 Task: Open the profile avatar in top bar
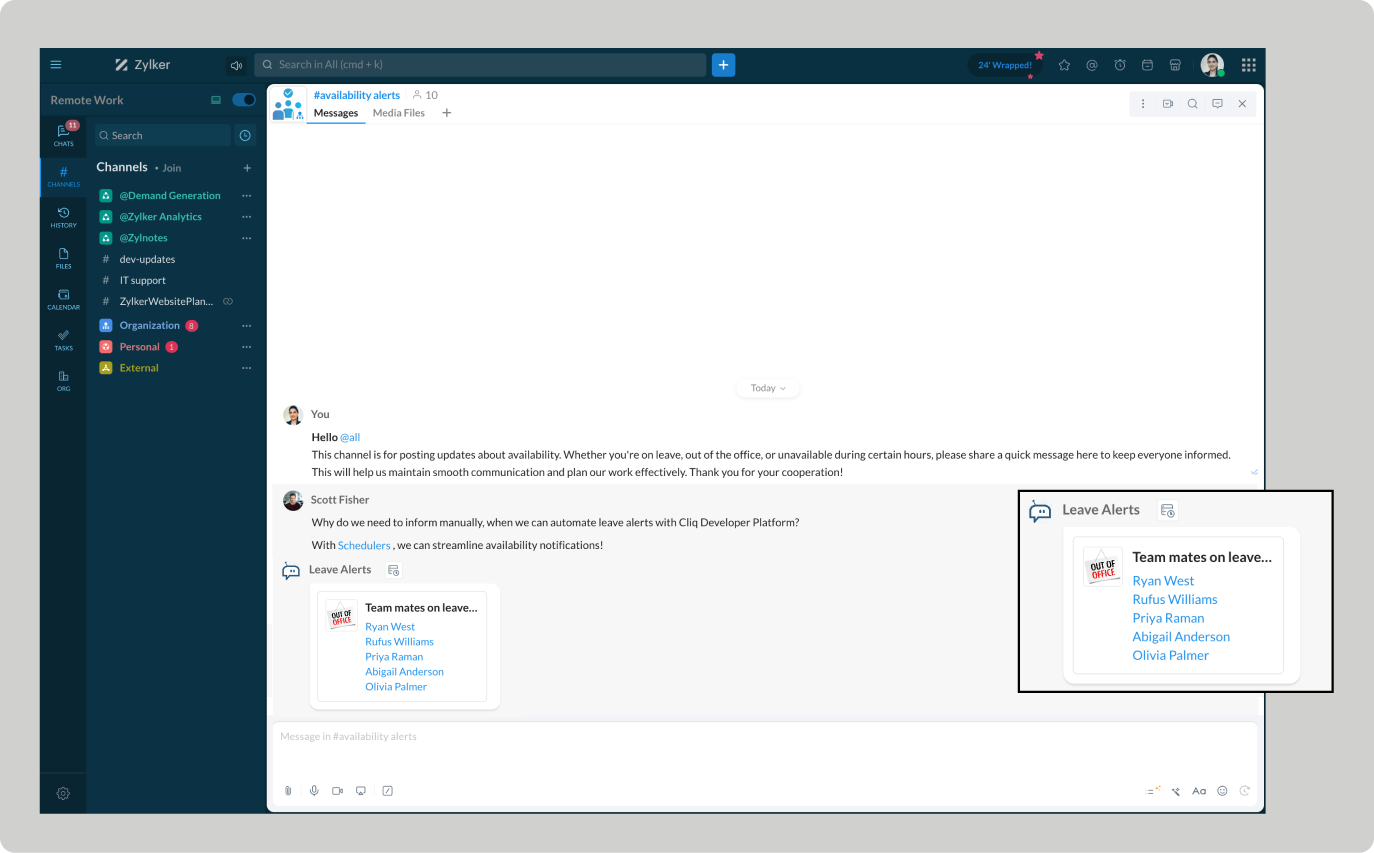click(1212, 65)
